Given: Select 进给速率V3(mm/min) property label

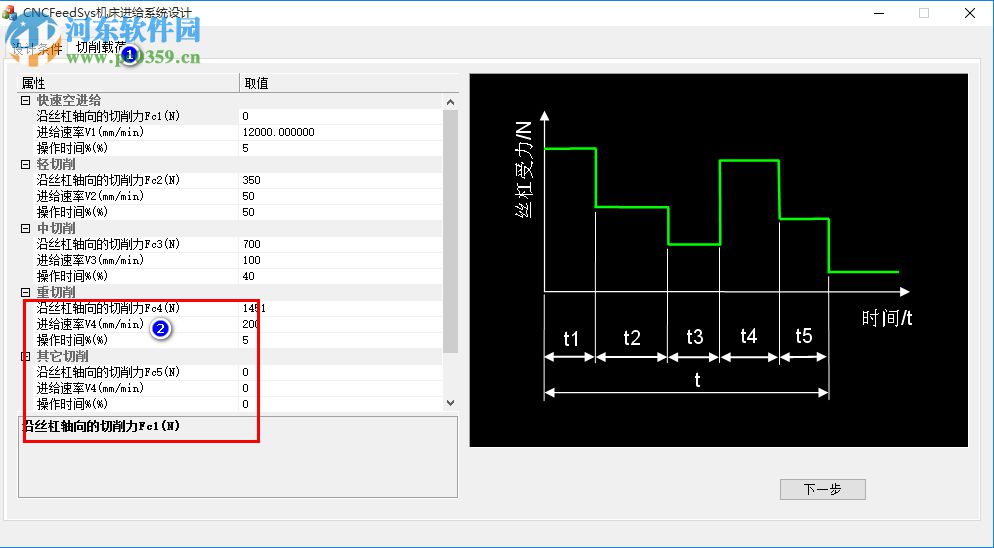Looking at the screenshot, I should coord(90,260).
